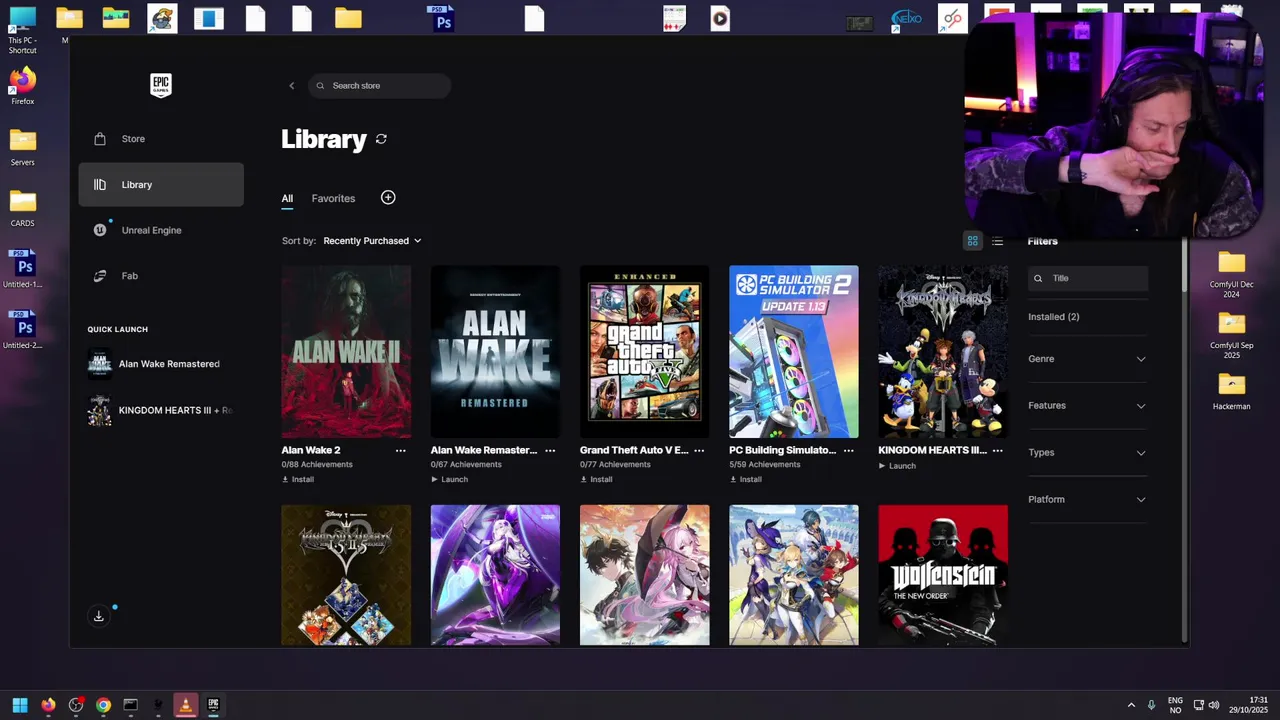Select Firefox desktop shortcut
This screenshot has width=1280, height=720.
23,86
